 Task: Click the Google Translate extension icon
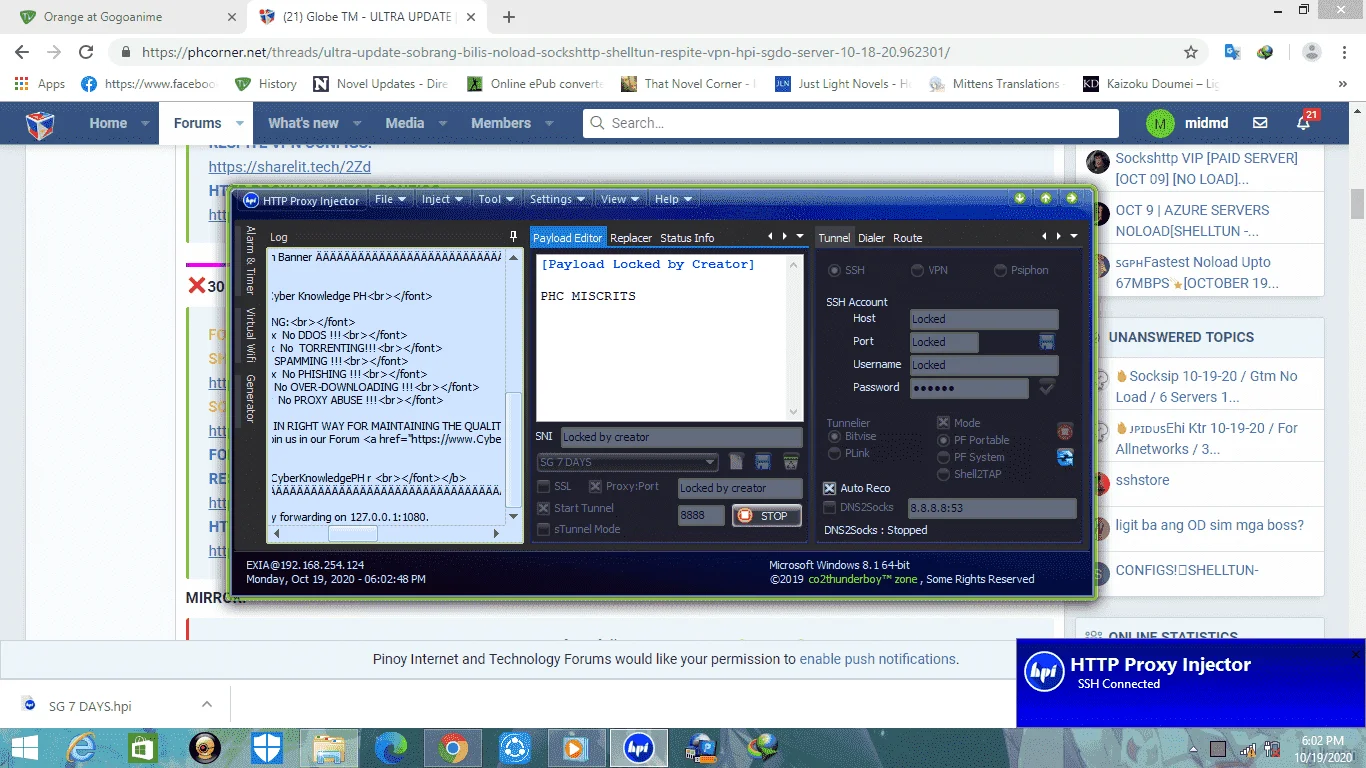(x=1232, y=52)
